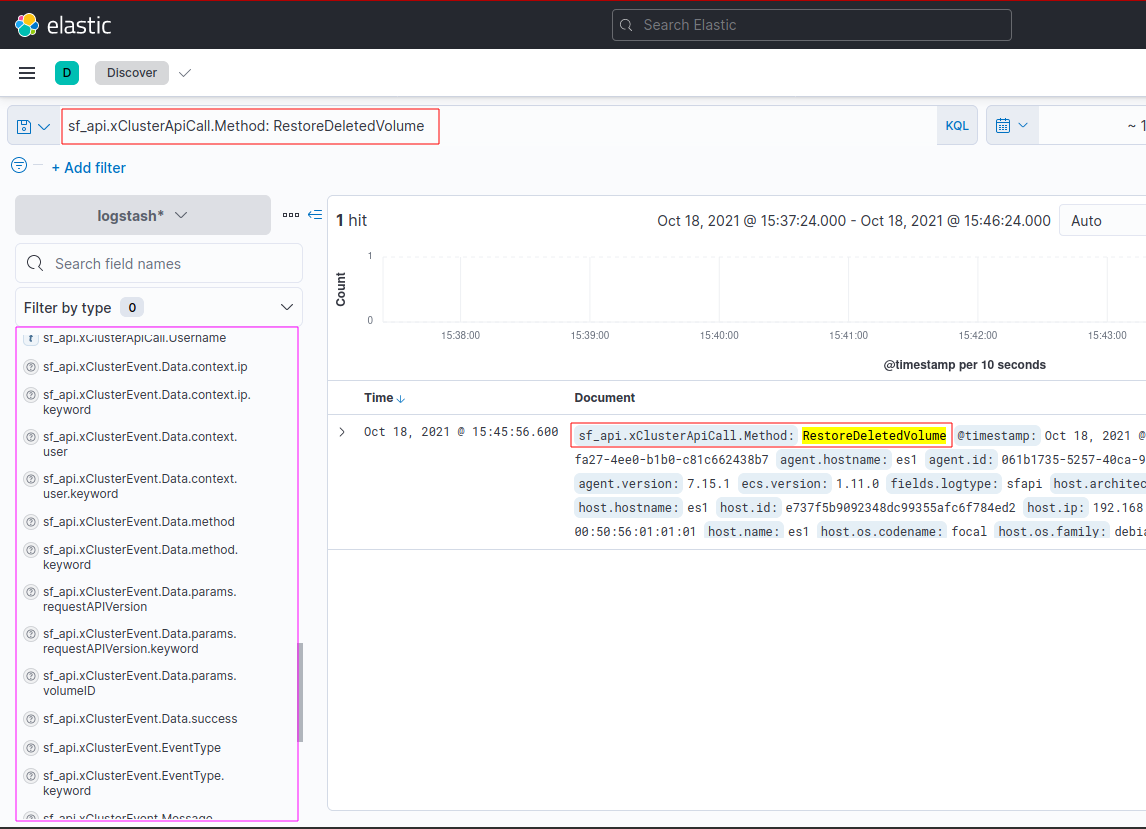Click the Discover breadcrumb
Image resolution: width=1146 pixels, height=829 pixels.
(x=132, y=72)
